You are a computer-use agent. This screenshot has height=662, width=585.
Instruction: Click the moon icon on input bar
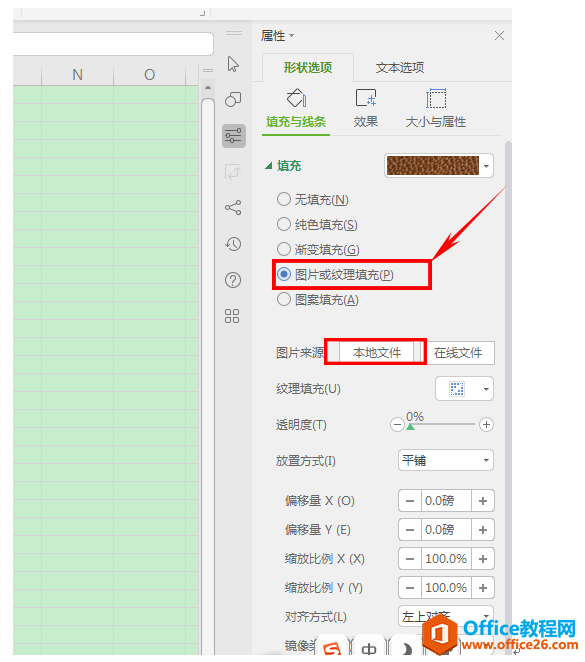406,649
